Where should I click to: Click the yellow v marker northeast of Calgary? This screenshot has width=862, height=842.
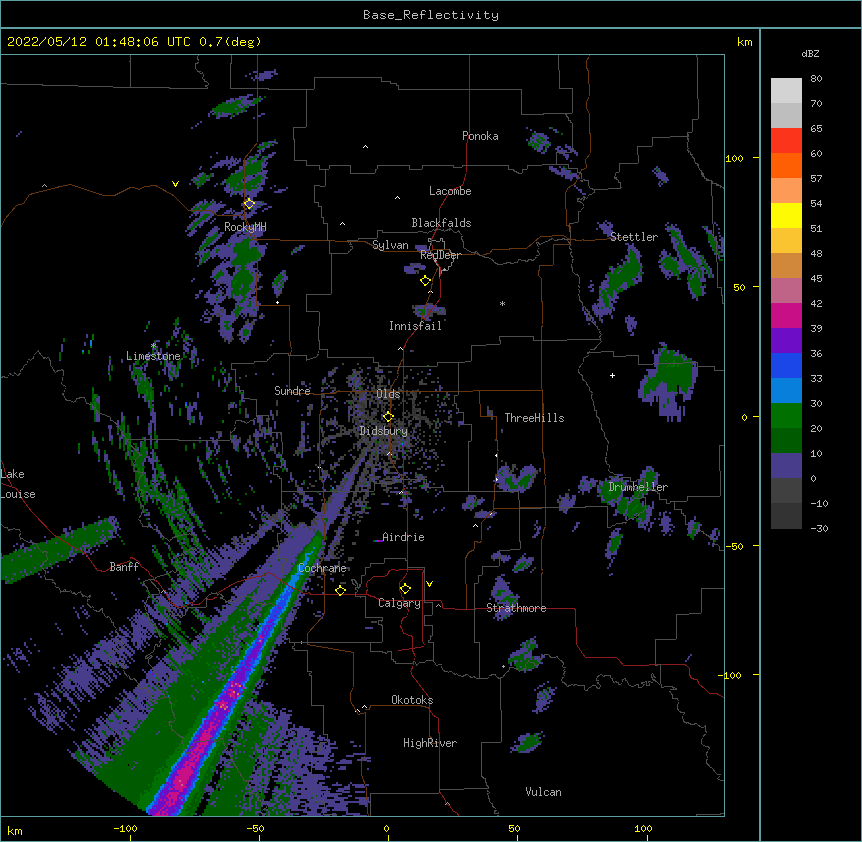click(429, 584)
